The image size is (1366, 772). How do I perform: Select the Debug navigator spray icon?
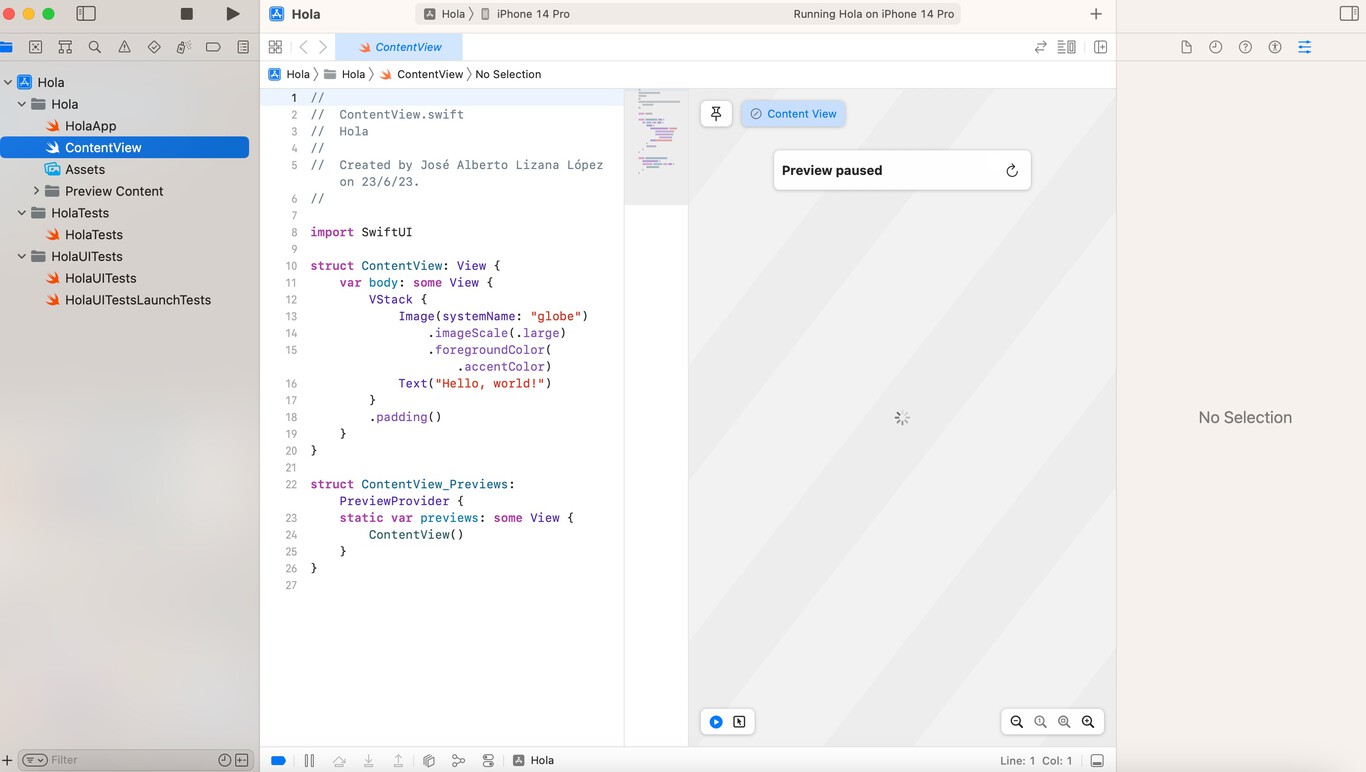pyautogui.click(x=183, y=46)
